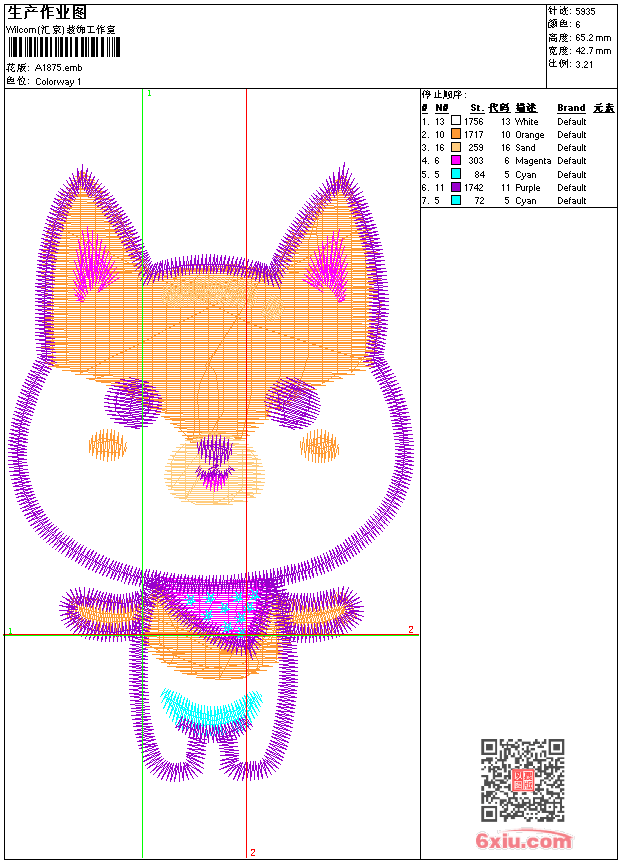
Task: Select the Purple color swatch
Action: [x=456, y=187]
